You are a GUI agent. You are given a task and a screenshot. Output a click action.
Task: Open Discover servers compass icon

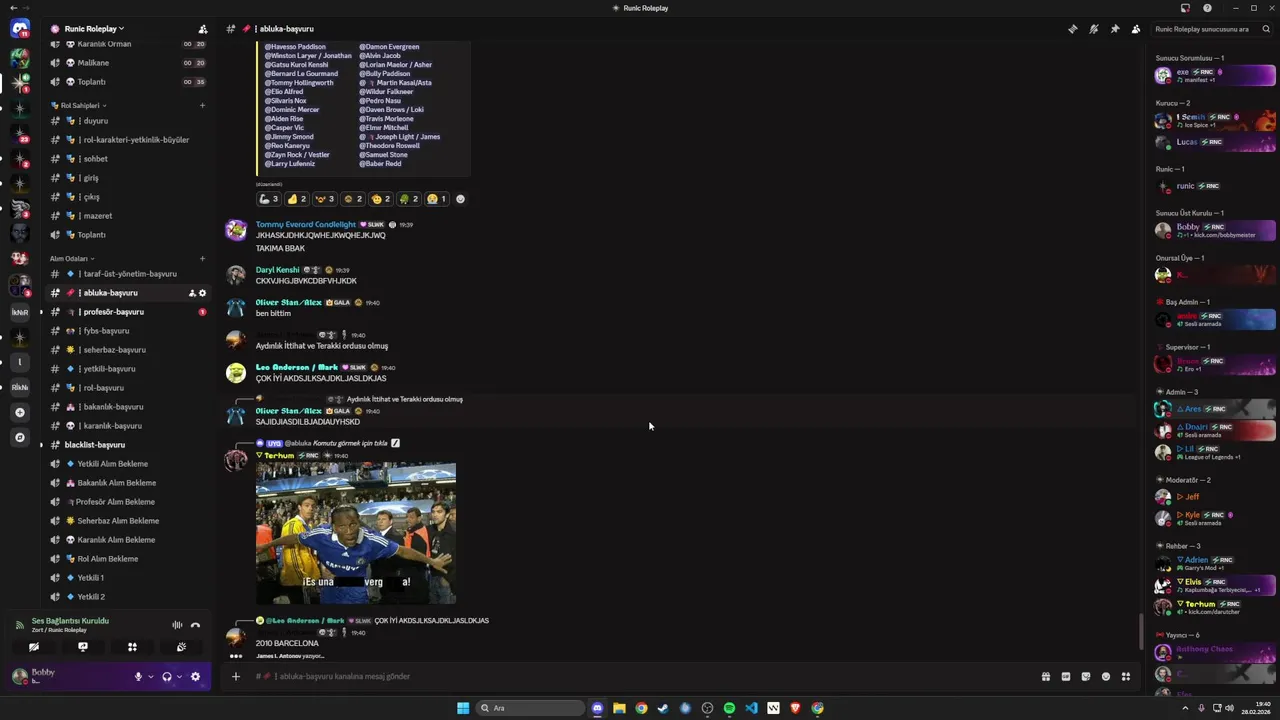pos(19,437)
